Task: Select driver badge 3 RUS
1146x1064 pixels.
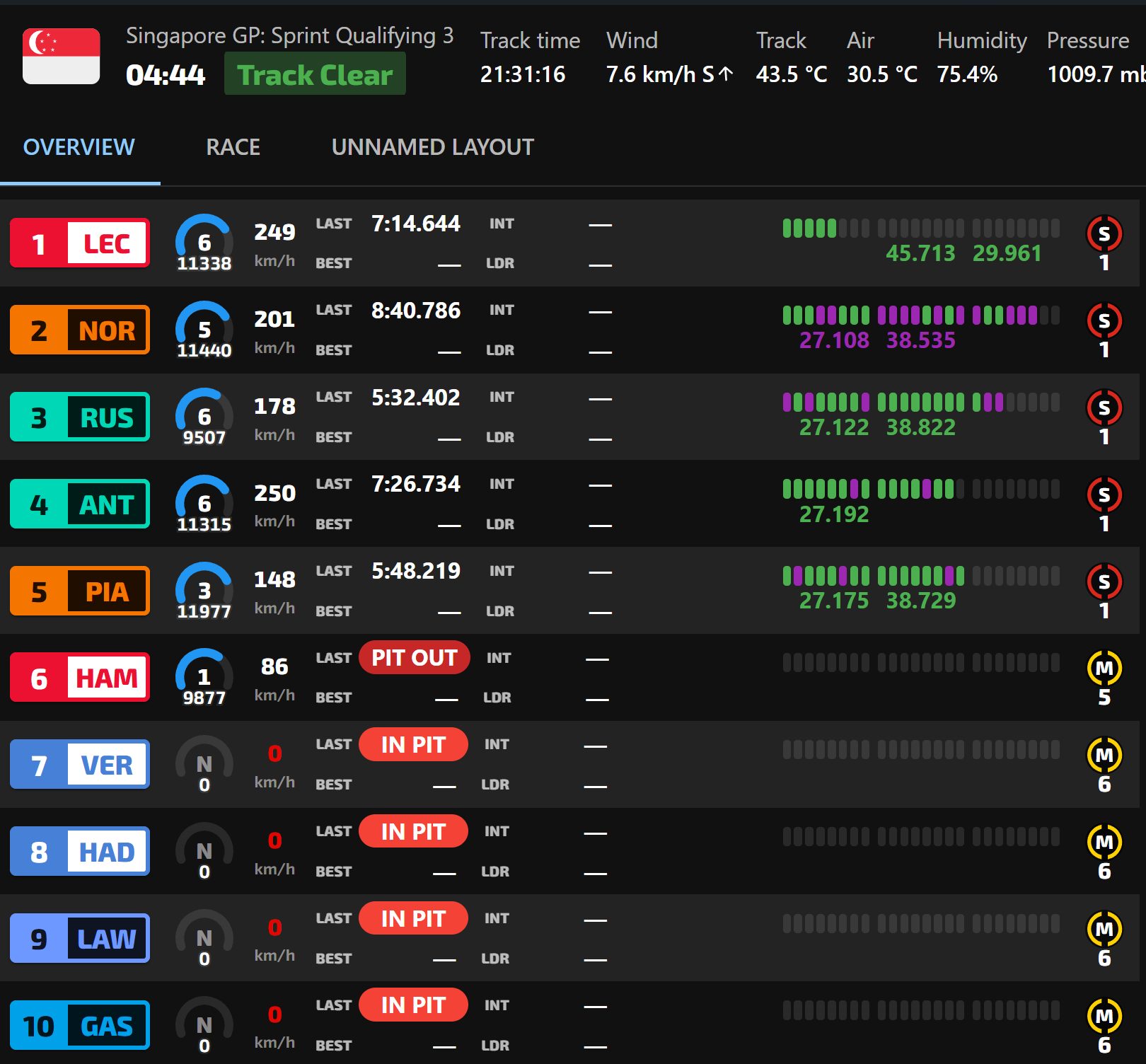Action: 80,417
